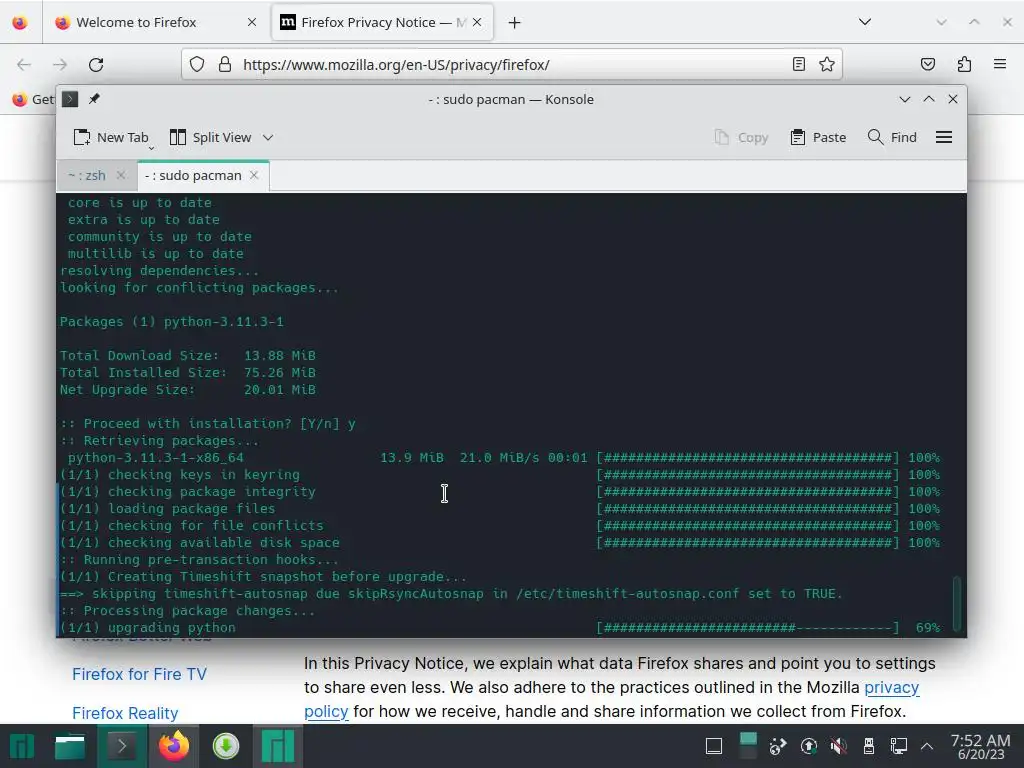1024x768 pixels.
Task: Toggle the Konsole window pin icon
Action: click(94, 99)
